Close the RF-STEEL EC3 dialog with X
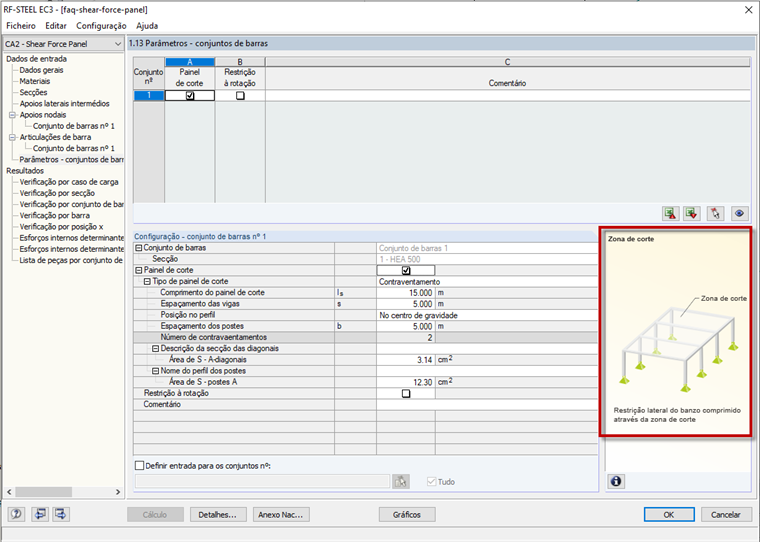The height and width of the screenshot is (542, 760). click(748, 10)
